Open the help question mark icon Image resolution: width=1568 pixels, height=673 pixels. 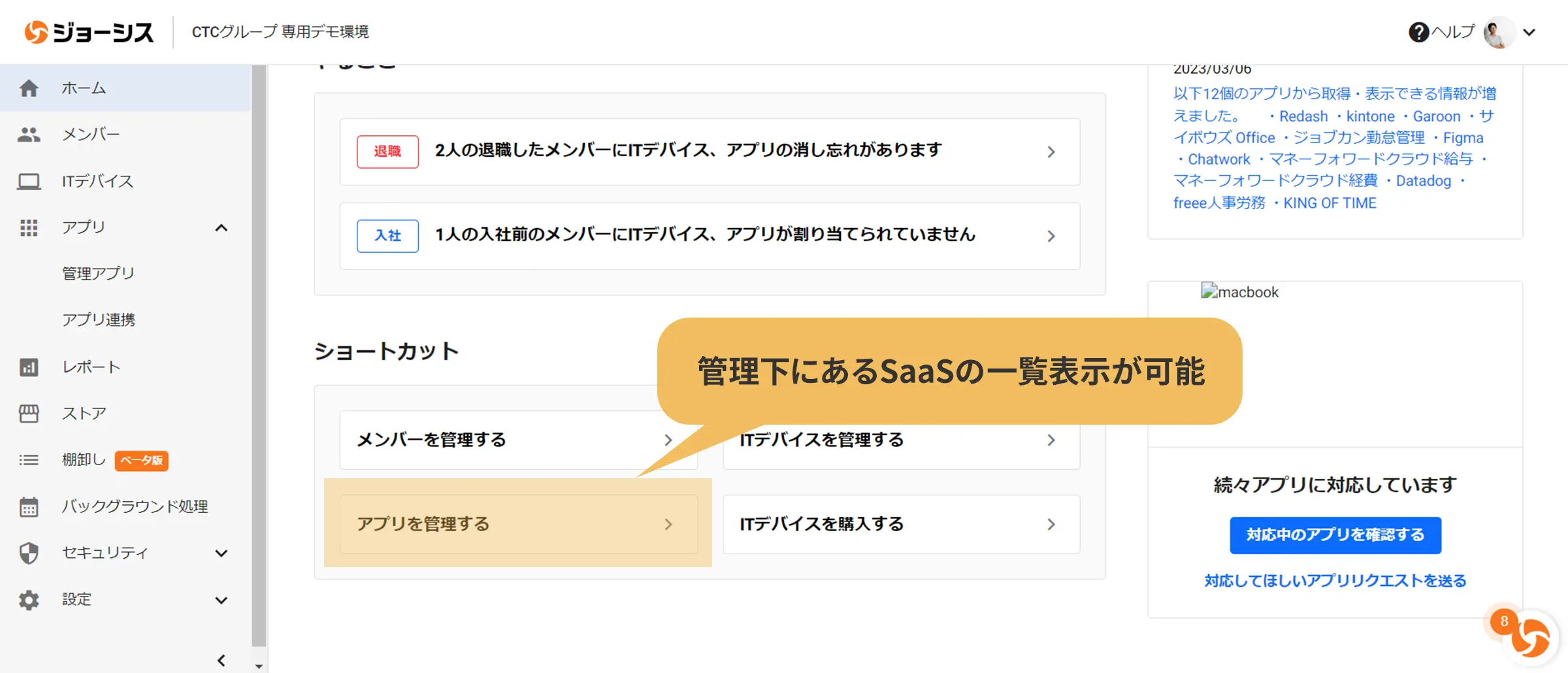1418,32
